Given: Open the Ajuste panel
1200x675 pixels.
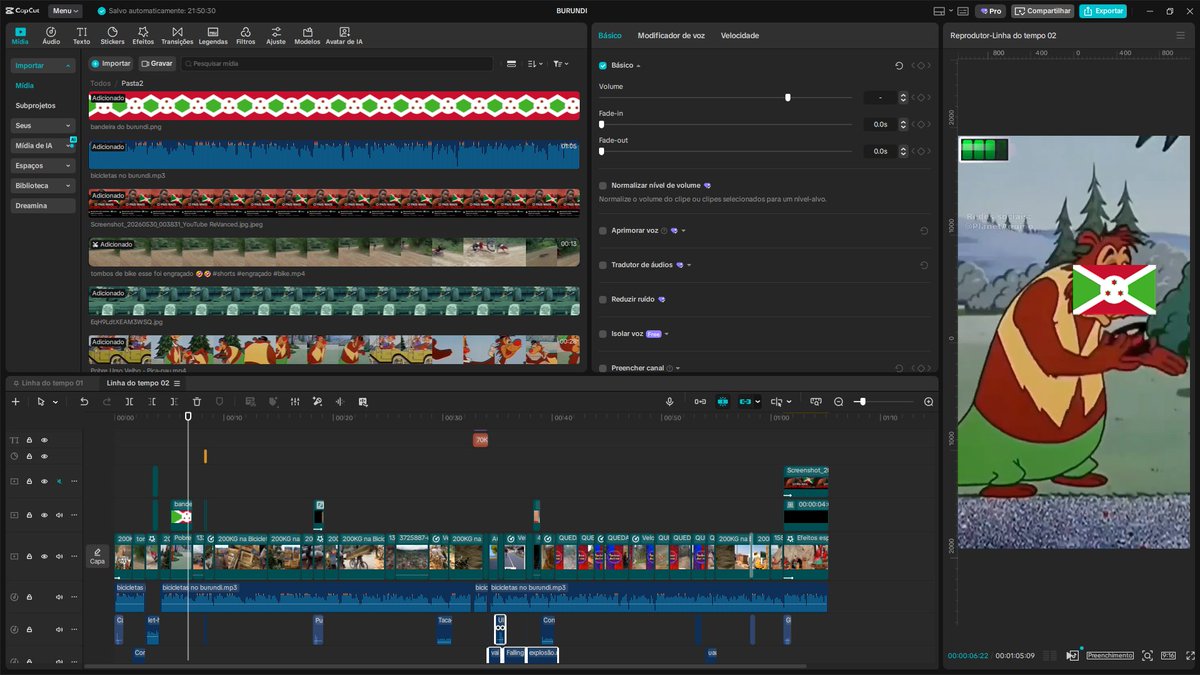Looking at the screenshot, I should pos(276,35).
